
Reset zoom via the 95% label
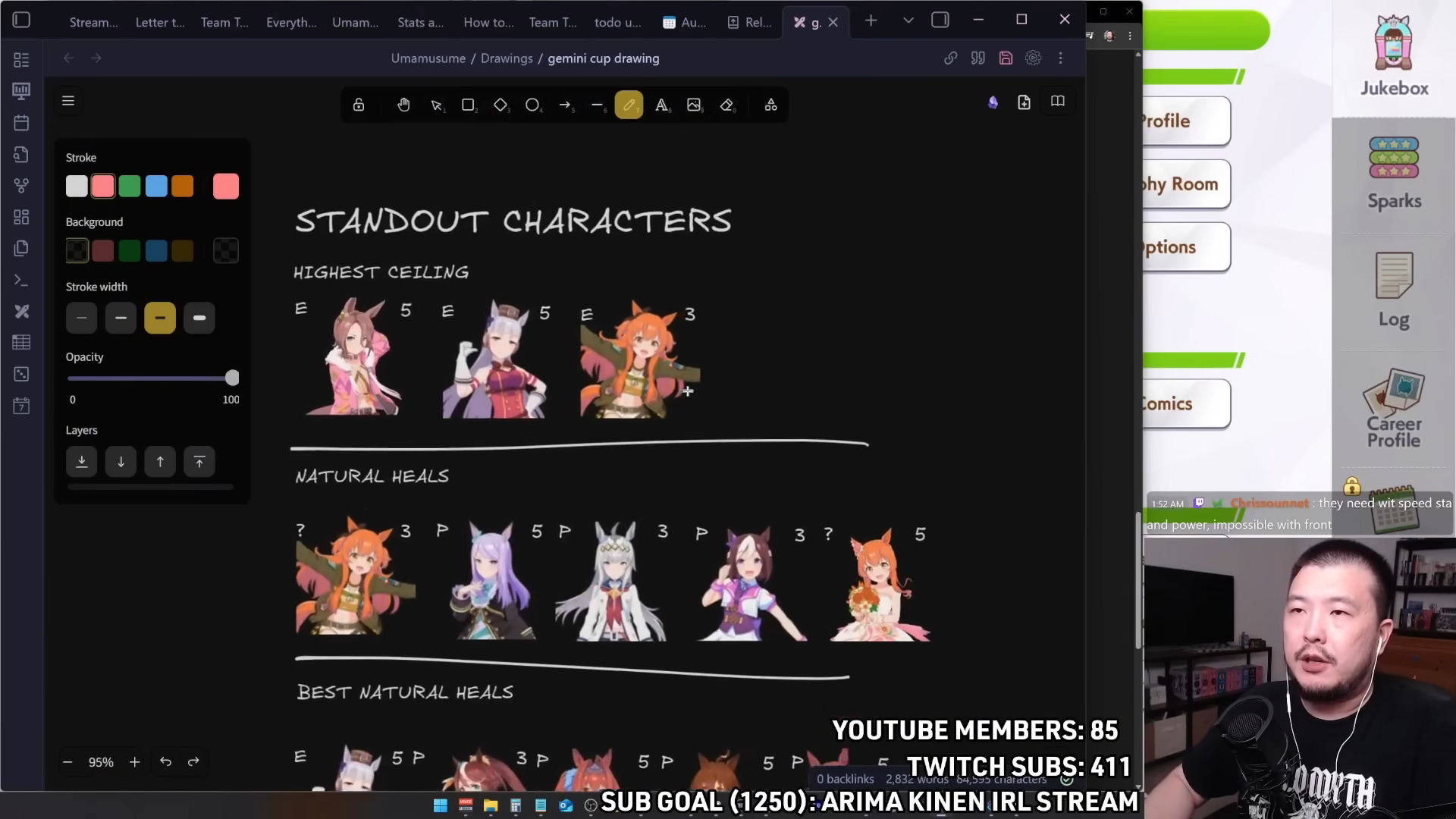[101, 762]
